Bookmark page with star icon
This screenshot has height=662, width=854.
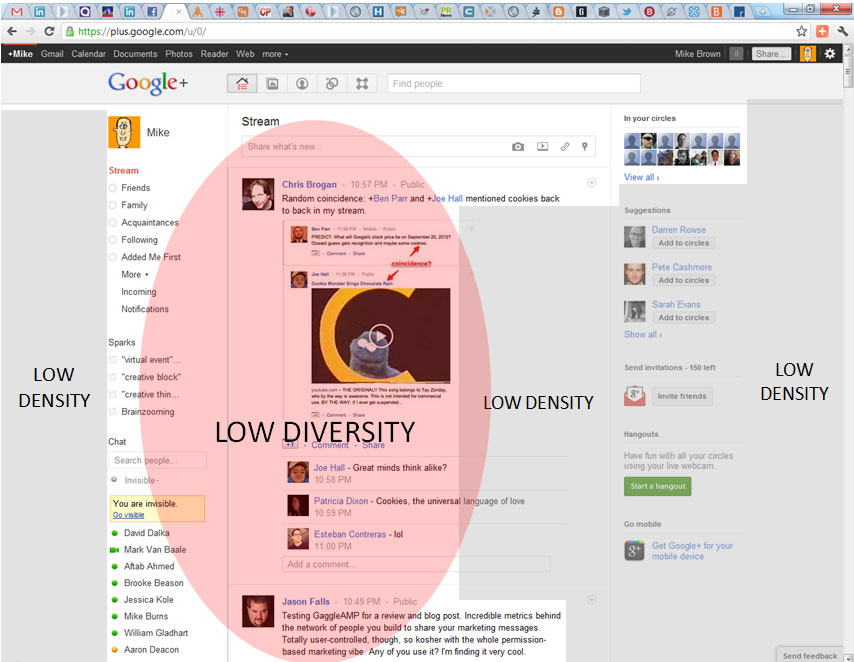[801, 31]
